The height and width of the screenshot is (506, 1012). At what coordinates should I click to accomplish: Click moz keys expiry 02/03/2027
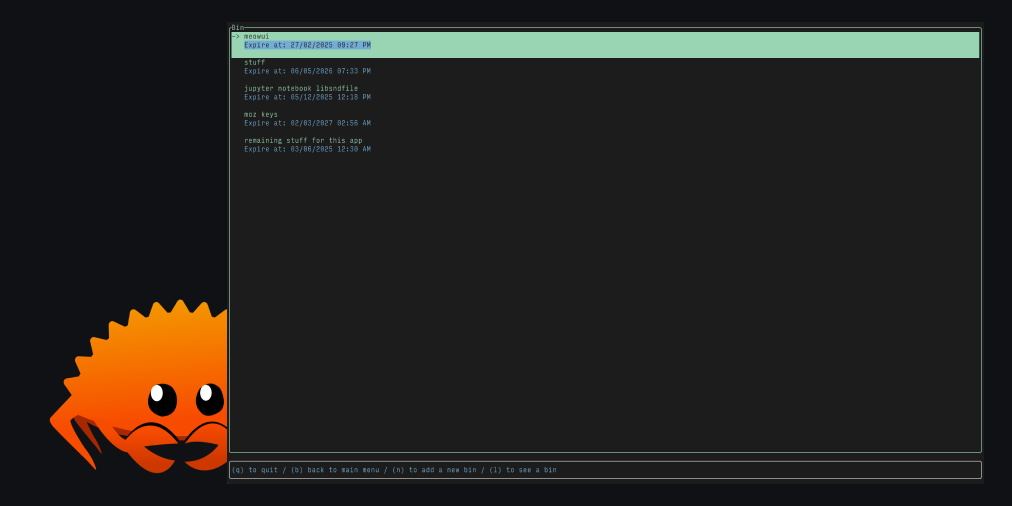point(307,123)
